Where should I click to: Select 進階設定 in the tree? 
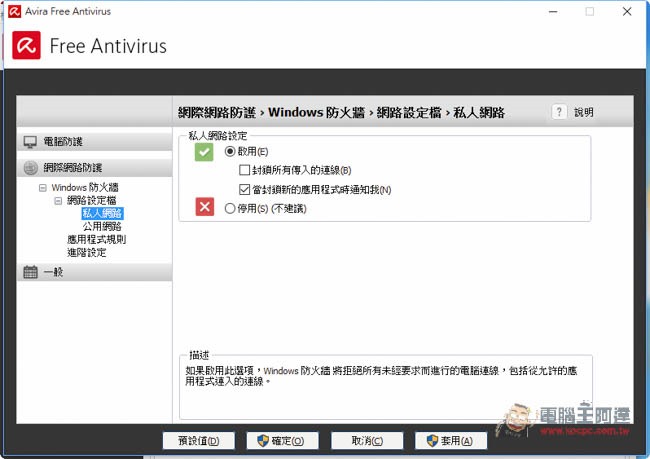point(87,253)
